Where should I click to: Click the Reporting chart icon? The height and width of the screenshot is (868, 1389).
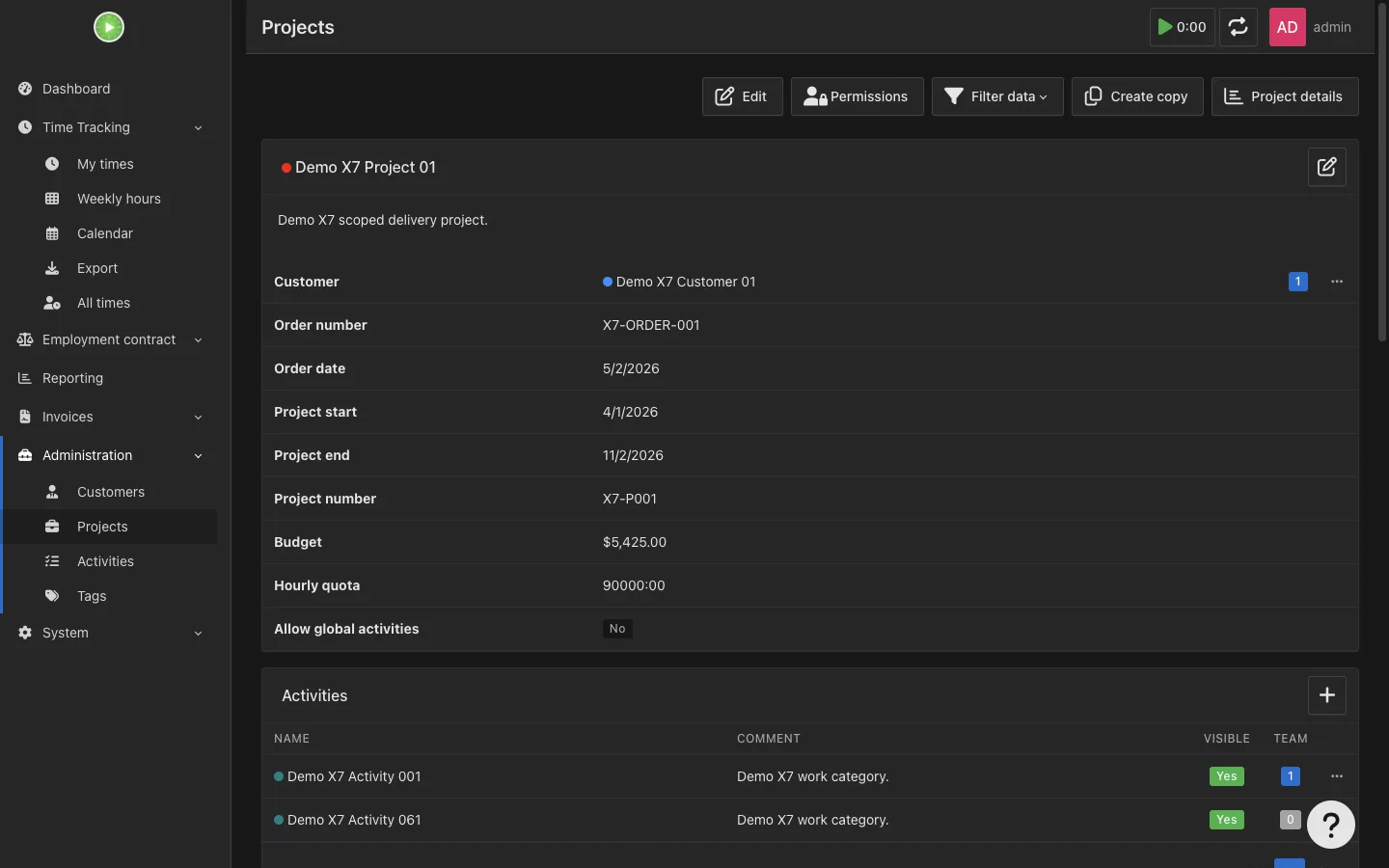25,378
